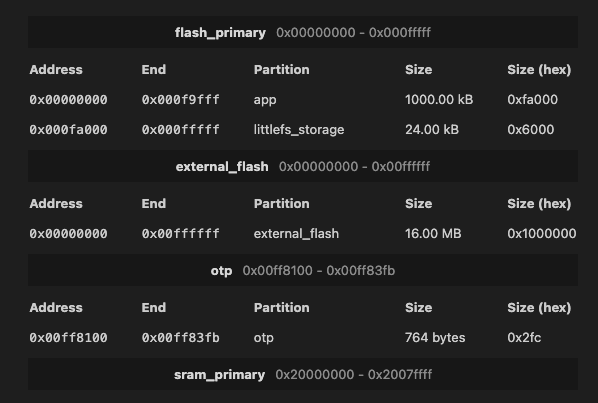The image size is (598, 403).
Task: Click end address 0x000f9fff
Action: (x=181, y=100)
